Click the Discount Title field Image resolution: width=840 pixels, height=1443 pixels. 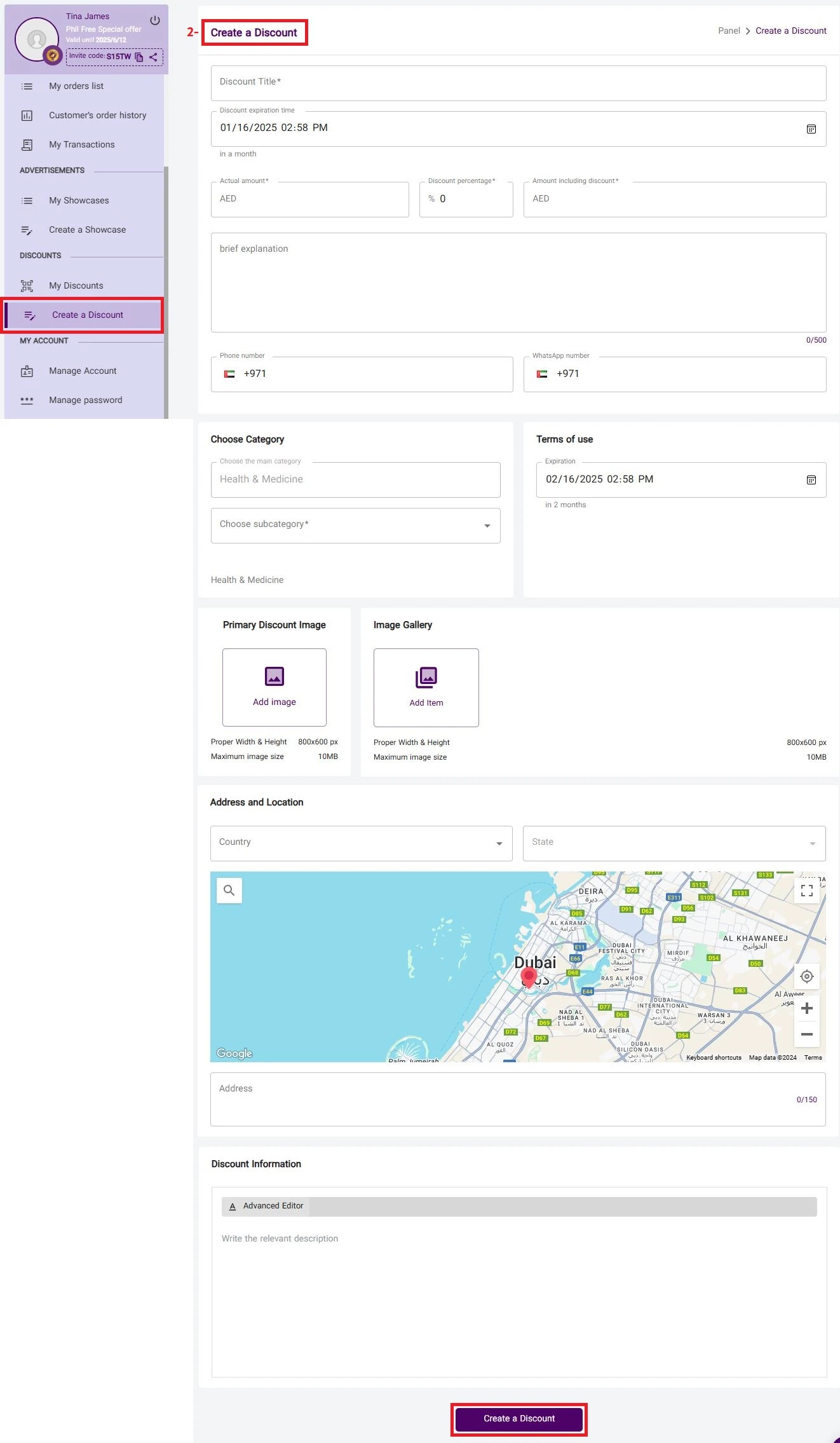pos(518,83)
